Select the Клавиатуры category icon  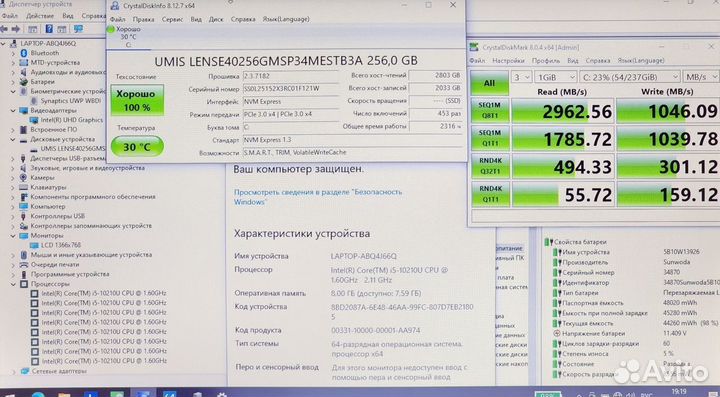click(x=24, y=187)
